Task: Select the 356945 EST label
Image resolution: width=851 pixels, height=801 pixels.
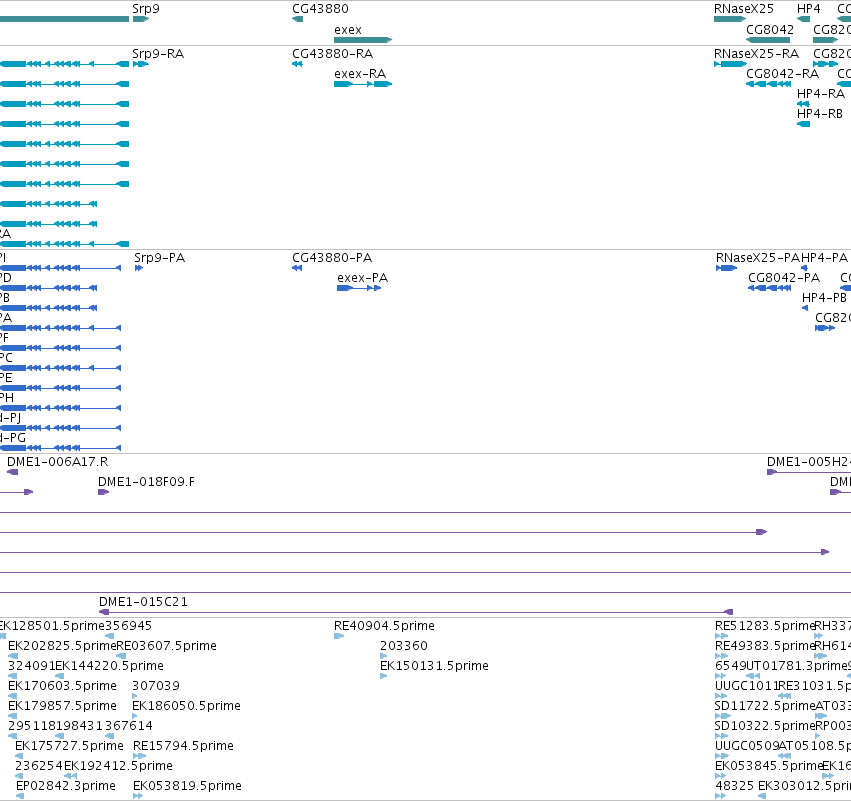Action: [x=129, y=626]
